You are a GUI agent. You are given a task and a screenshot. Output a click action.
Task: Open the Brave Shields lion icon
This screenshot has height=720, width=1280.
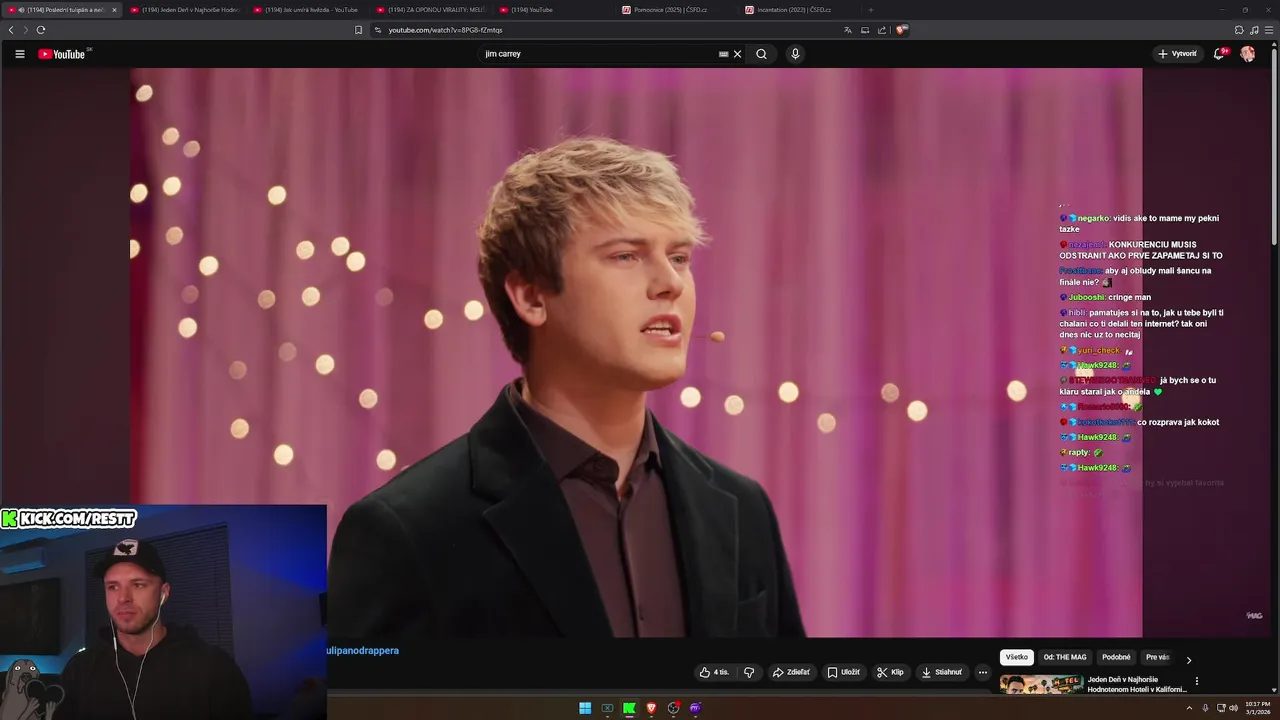click(x=901, y=30)
